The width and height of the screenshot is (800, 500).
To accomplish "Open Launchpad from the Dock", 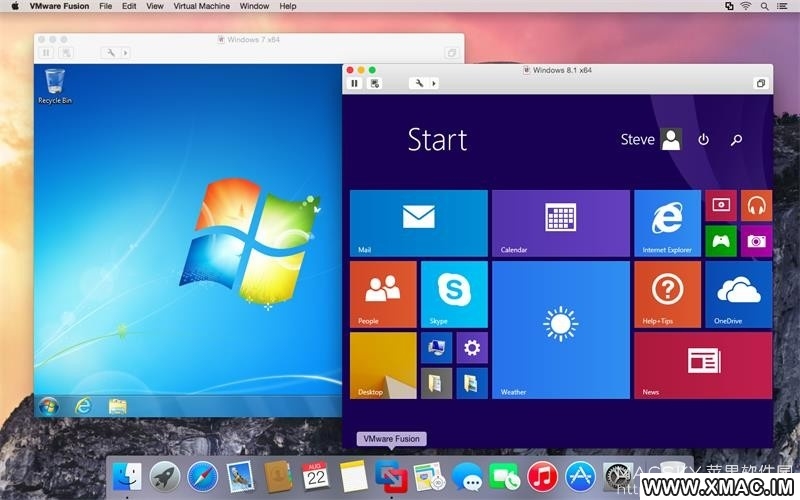I will point(164,477).
